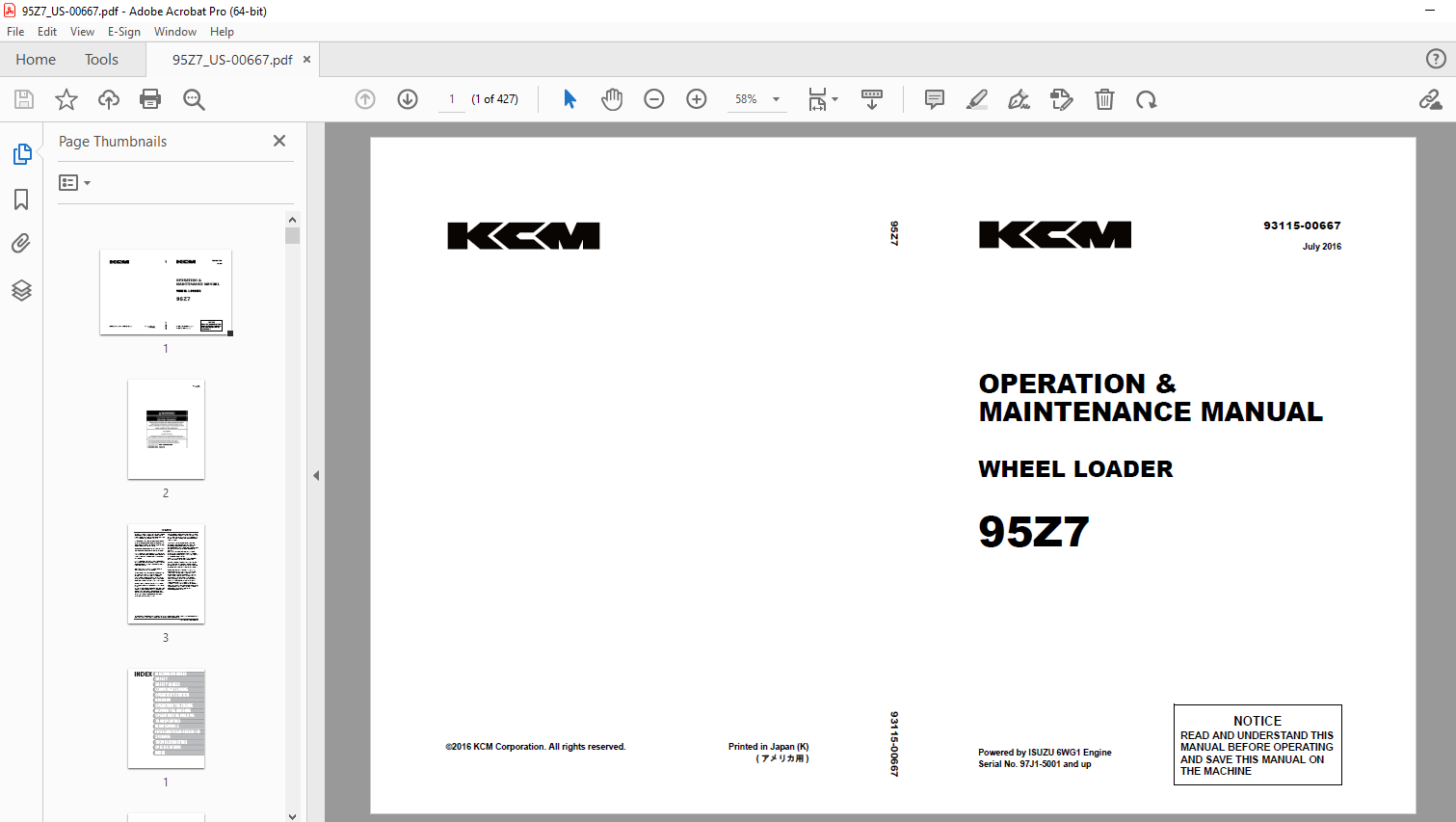Open the Bookmarks panel icon
This screenshot has width=1456, height=822.
[x=21, y=199]
